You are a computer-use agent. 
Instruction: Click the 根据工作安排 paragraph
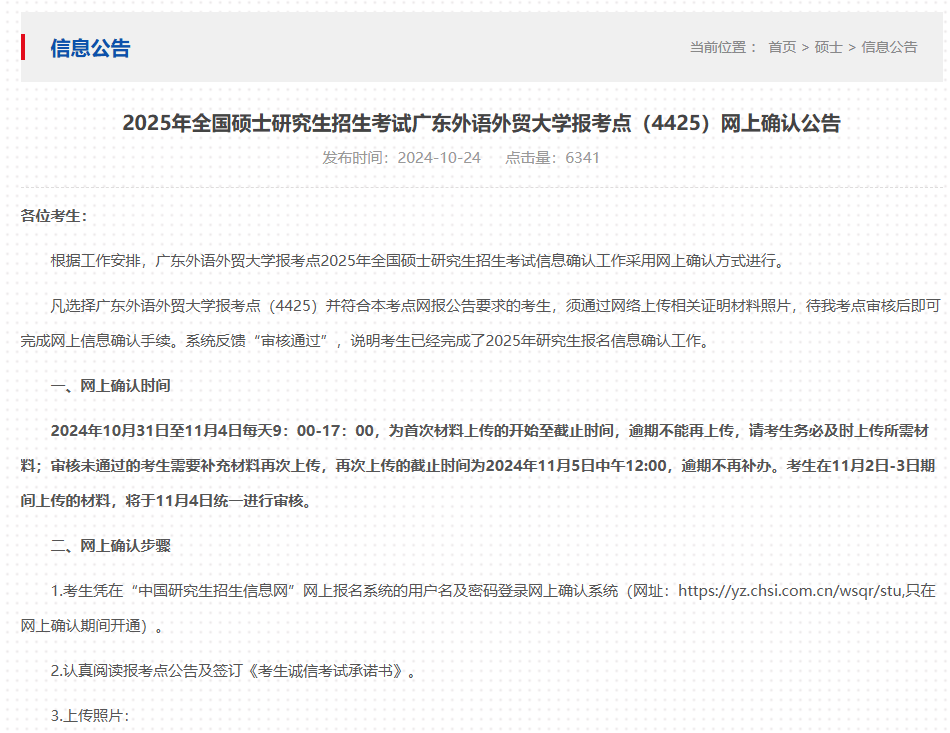pos(418,260)
